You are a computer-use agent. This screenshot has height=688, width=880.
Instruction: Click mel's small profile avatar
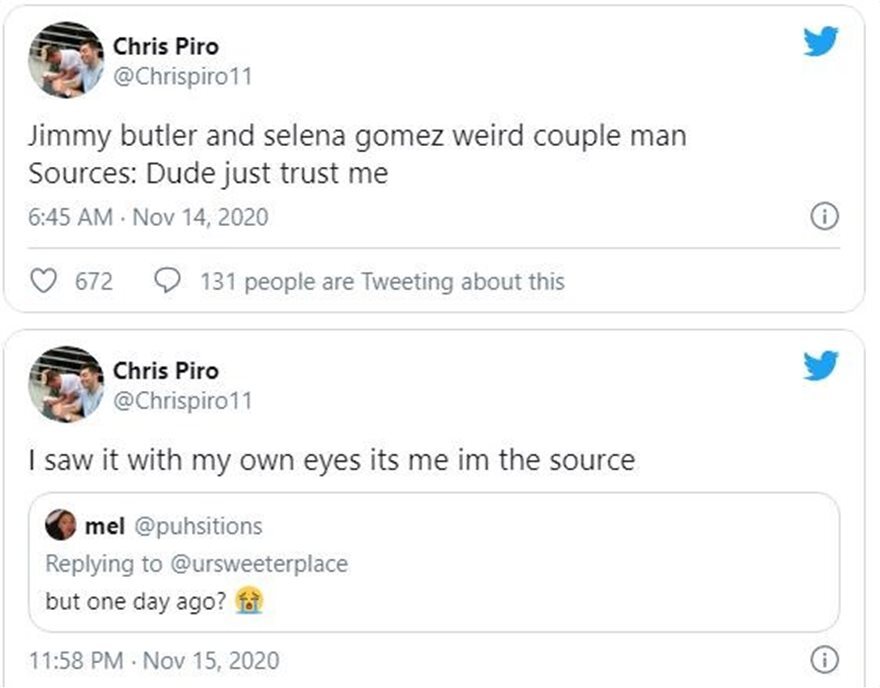point(62,524)
